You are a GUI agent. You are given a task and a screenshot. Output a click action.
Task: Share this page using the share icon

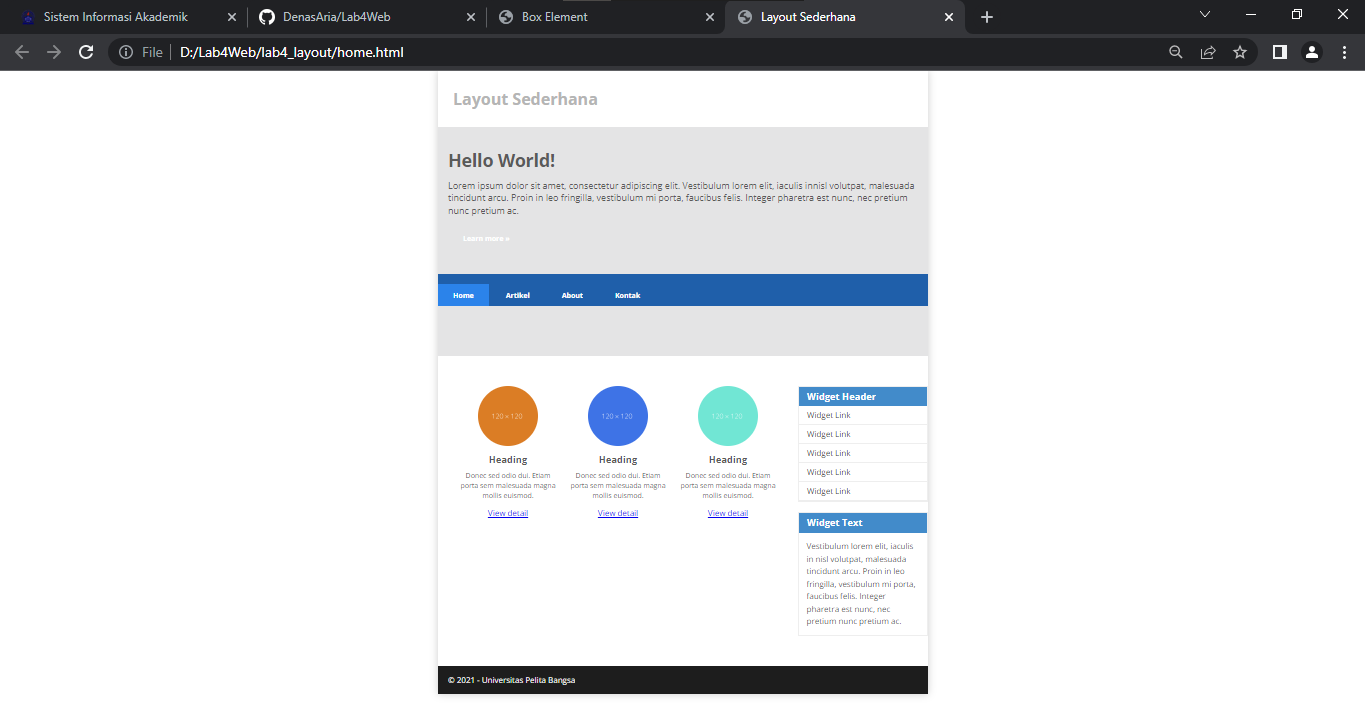1208,52
